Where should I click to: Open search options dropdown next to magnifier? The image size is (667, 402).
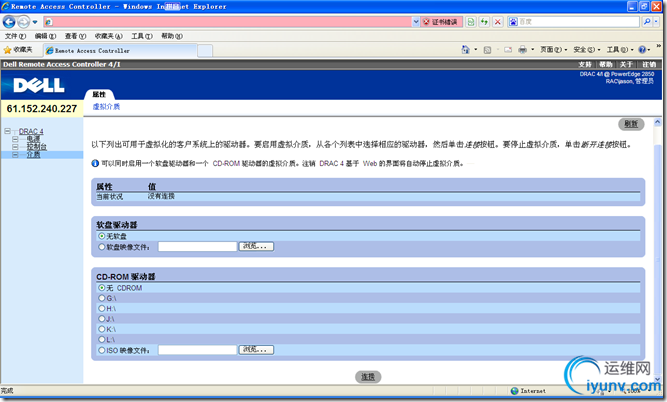(x=657, y=22)
